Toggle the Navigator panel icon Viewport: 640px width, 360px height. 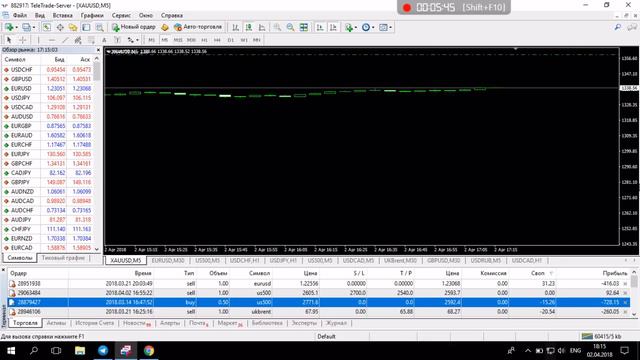click(73, 27)
